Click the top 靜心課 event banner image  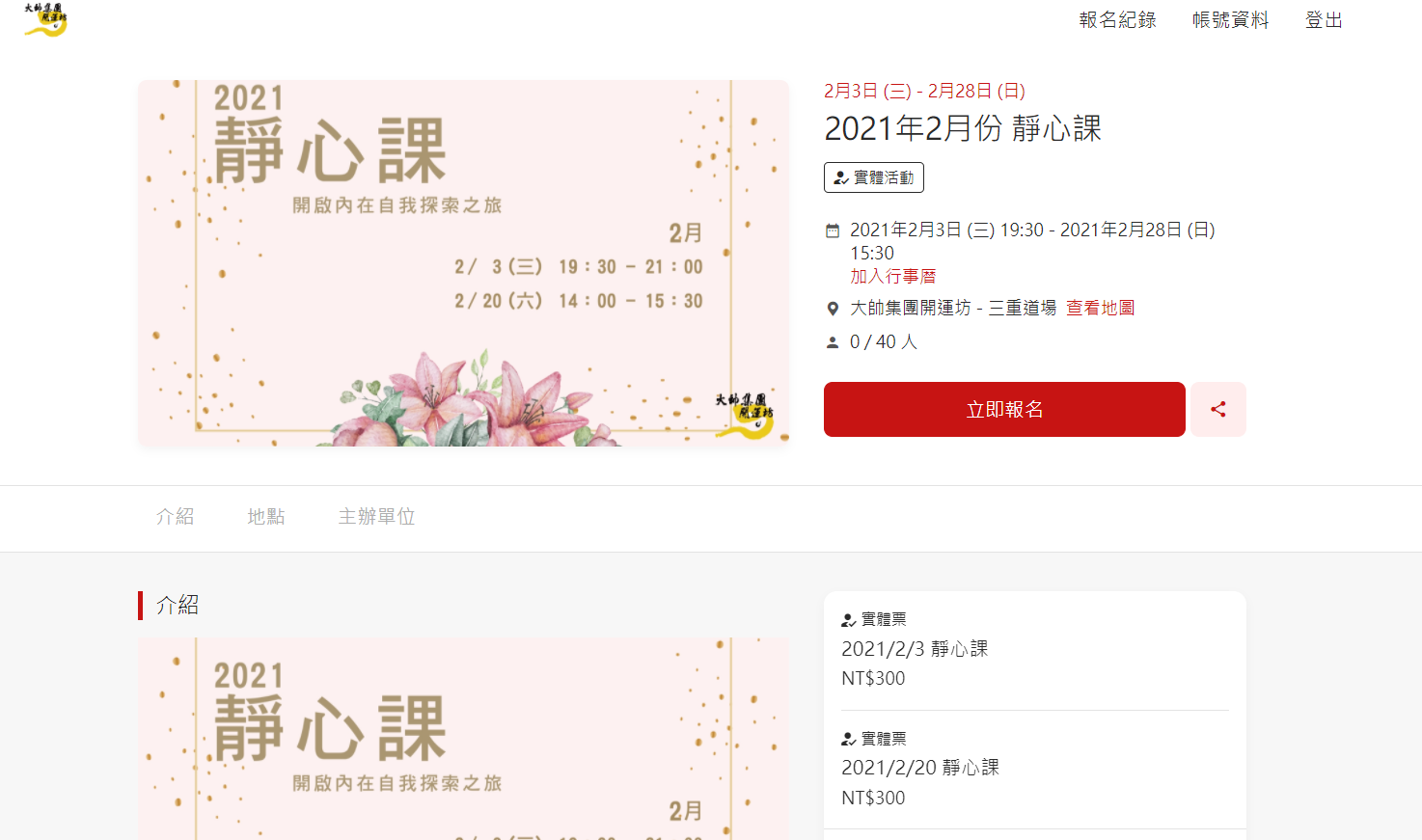click(x=463, y=263)
